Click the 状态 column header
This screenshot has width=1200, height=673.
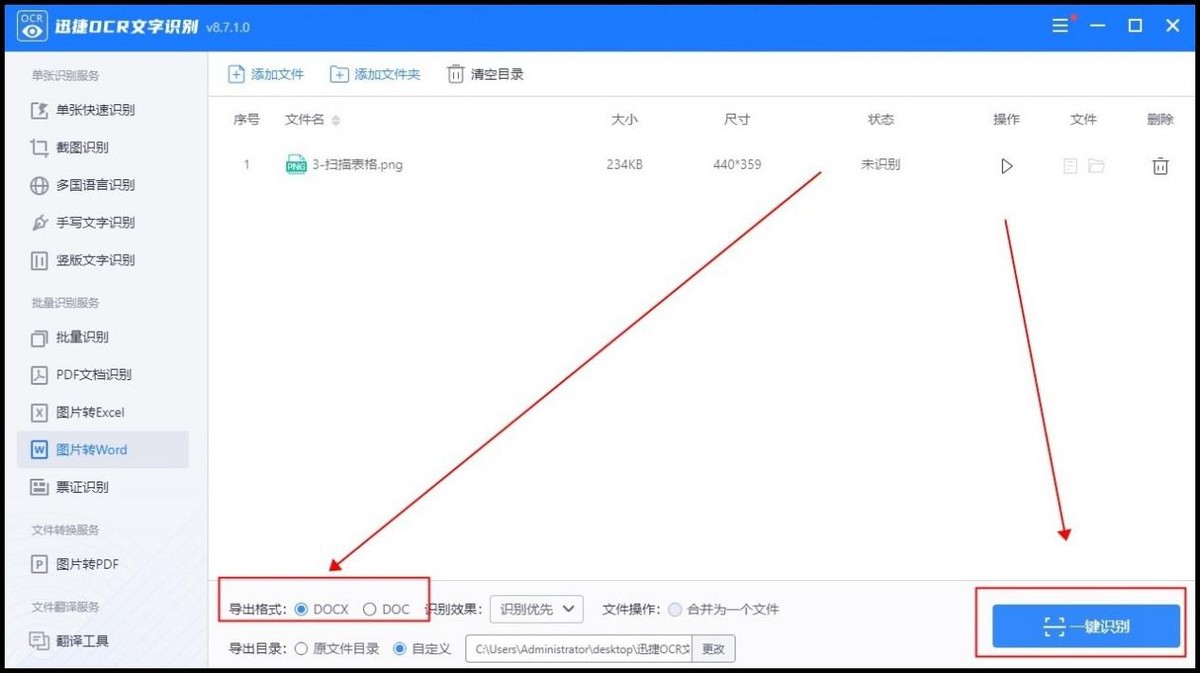(x=880, y=119)
